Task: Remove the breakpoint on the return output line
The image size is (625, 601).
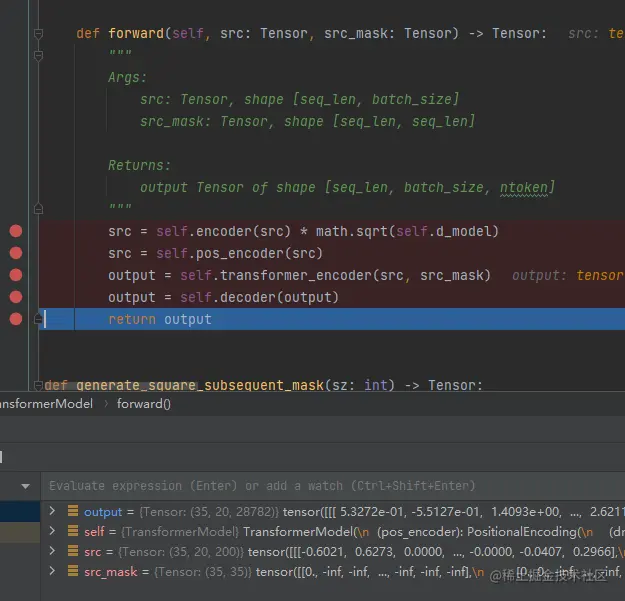Action: (16, 319)
